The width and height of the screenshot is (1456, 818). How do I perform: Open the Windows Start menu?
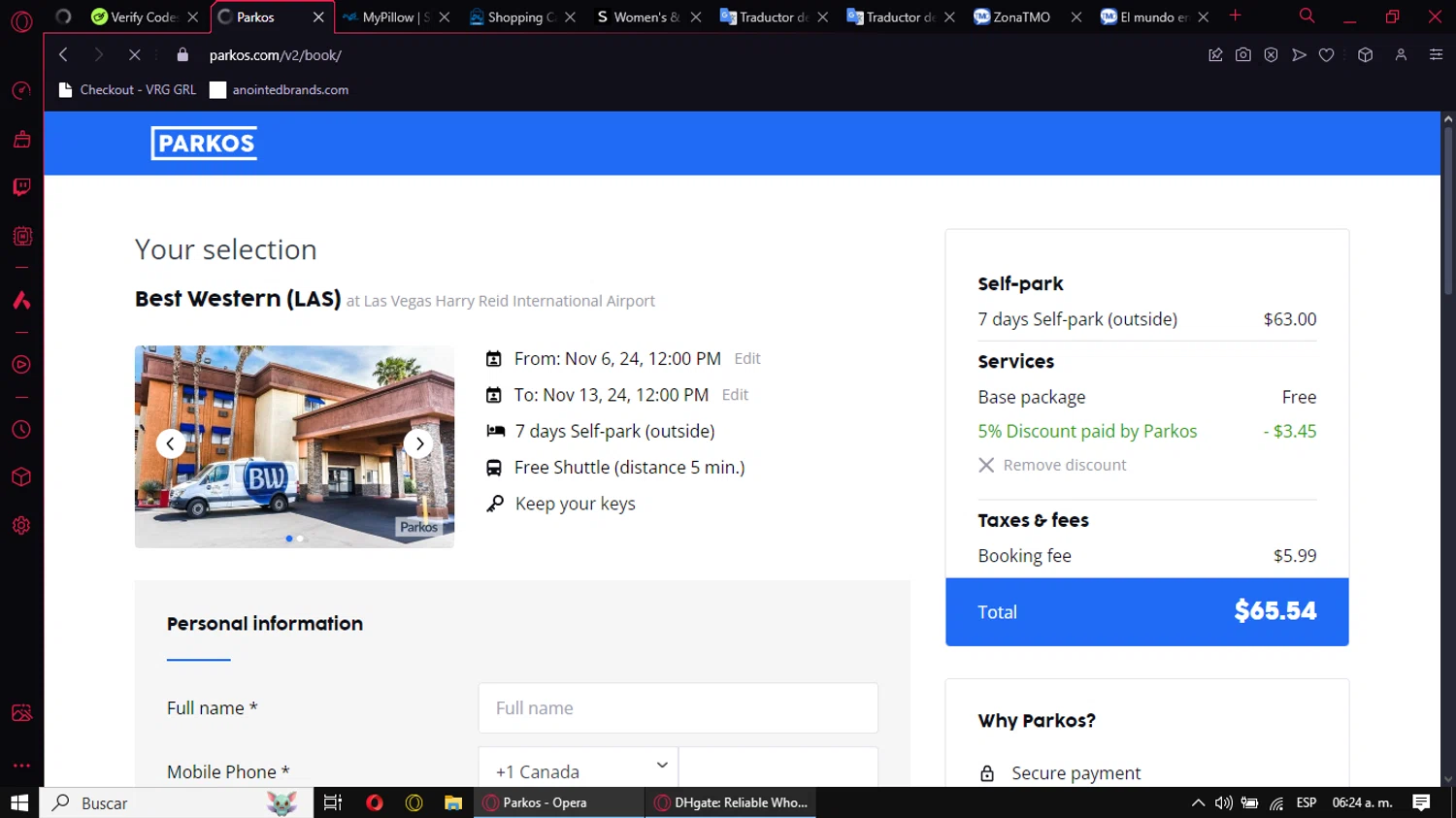point(19,802)
